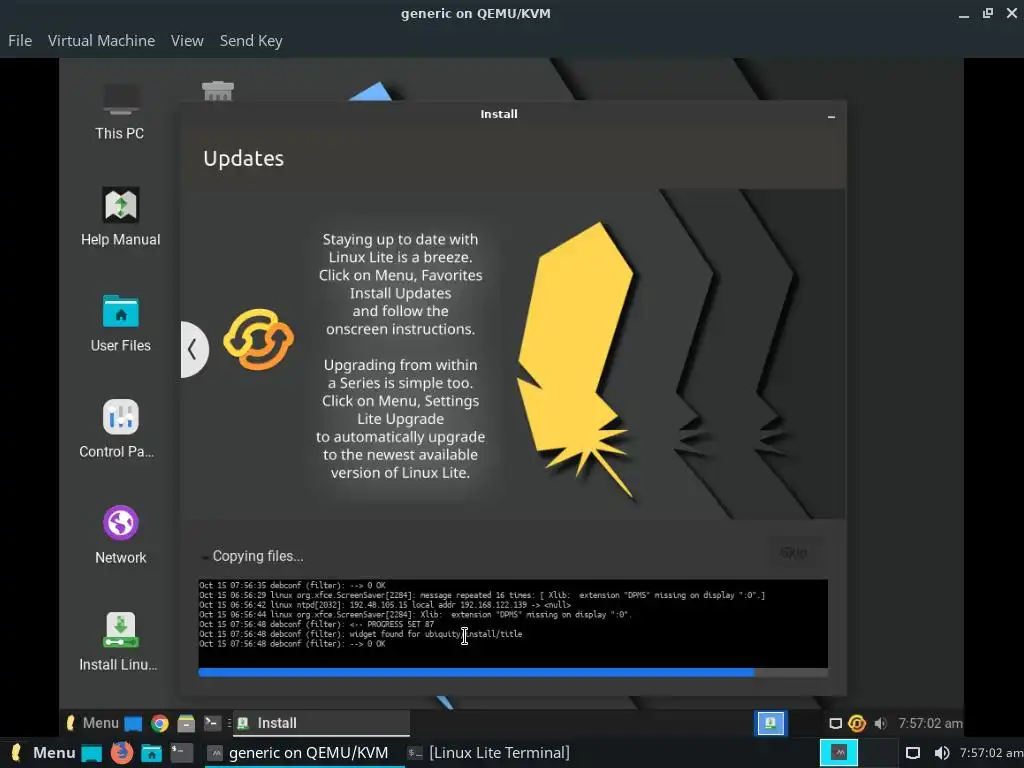The image size is (1024, 768).
Task: Go to the previous installer slide
Action: click(193, 349)
